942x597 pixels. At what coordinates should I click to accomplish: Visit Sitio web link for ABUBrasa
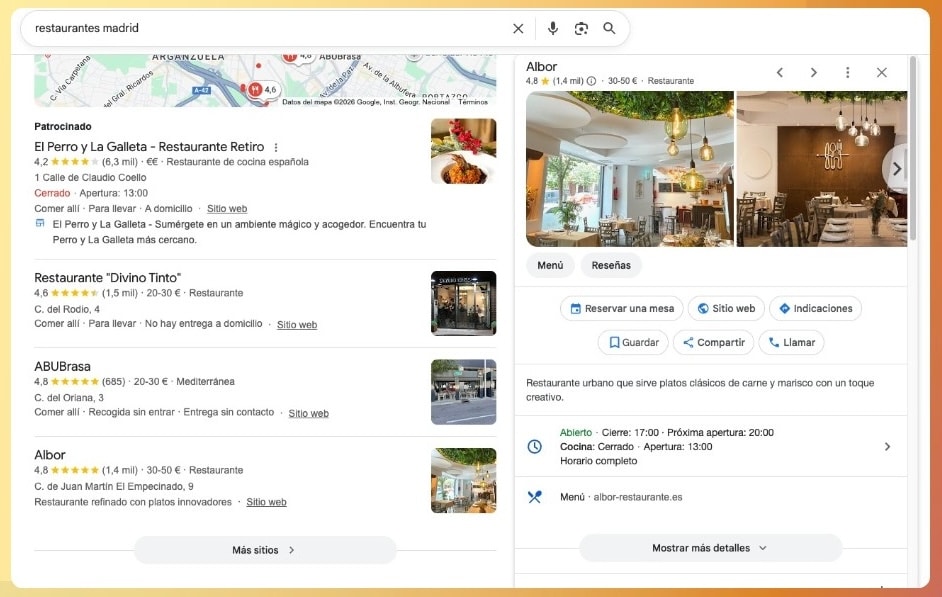click(308, 413)
